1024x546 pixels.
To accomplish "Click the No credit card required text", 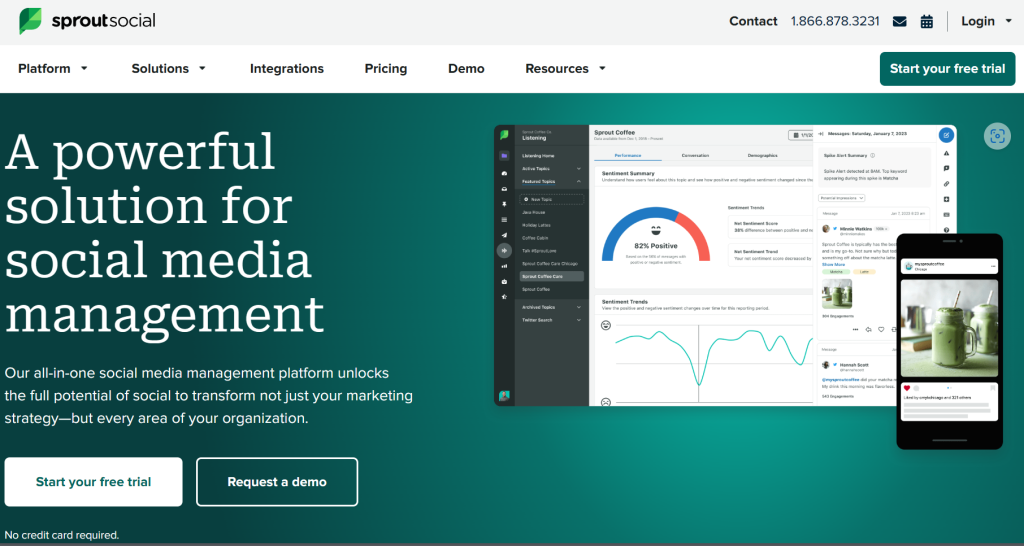I will 62,535.
